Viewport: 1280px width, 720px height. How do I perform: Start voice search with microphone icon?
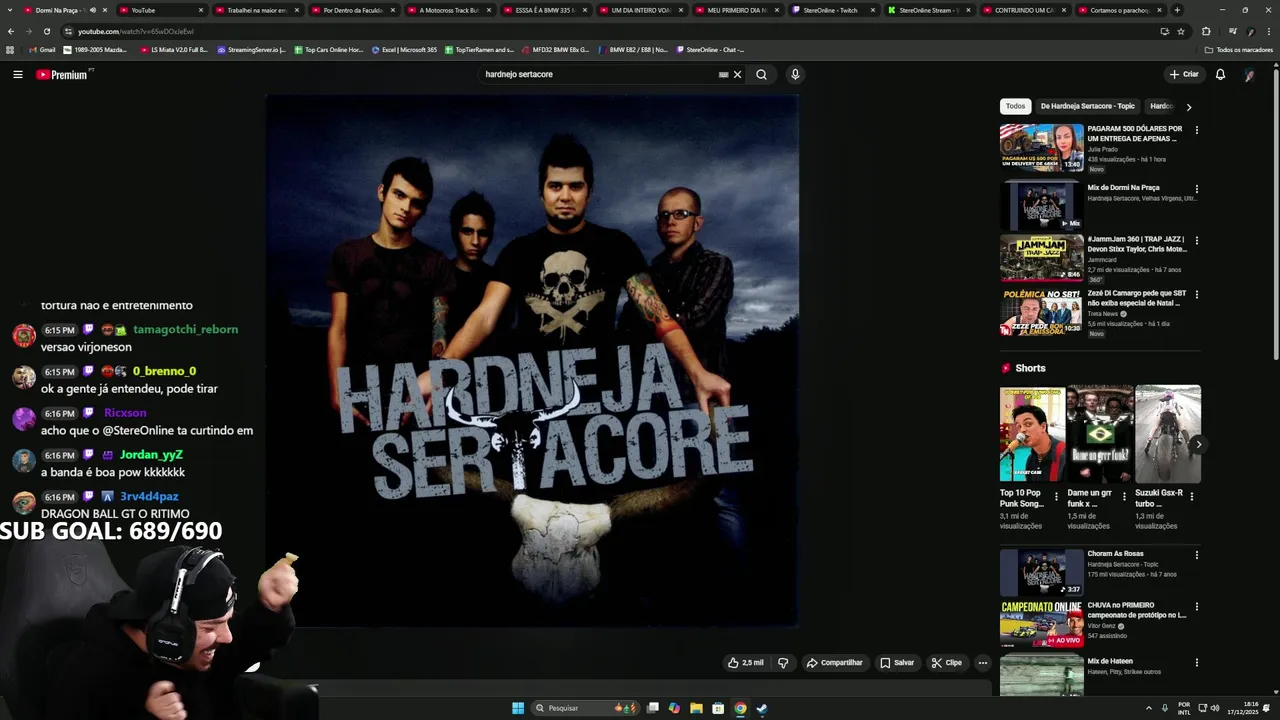tap(795, 74)
